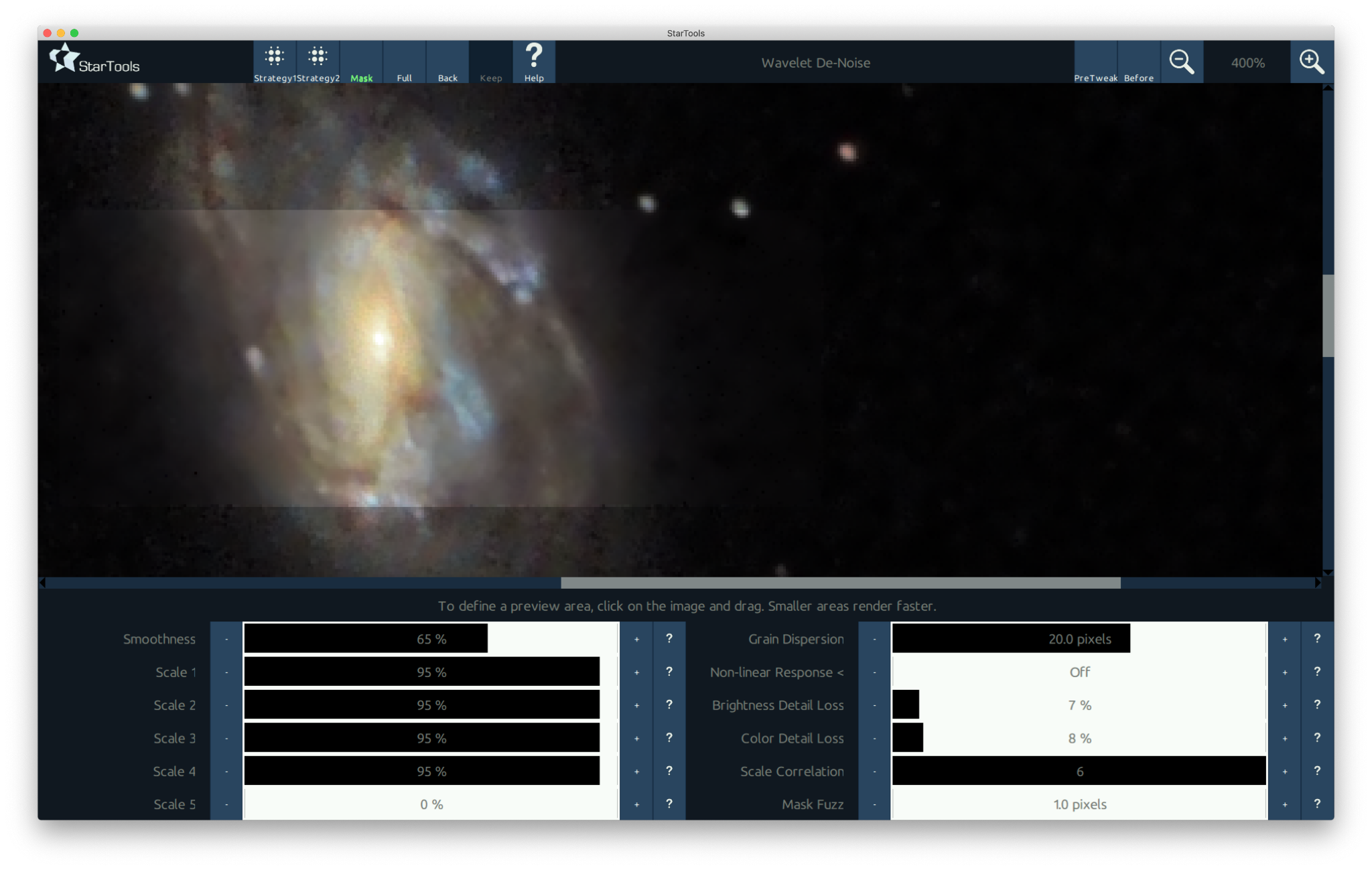Screen dimensions: 1372x870
Task: Apply the Strategy2 preset
Action: pyautogui.click(x=318, y=62)
